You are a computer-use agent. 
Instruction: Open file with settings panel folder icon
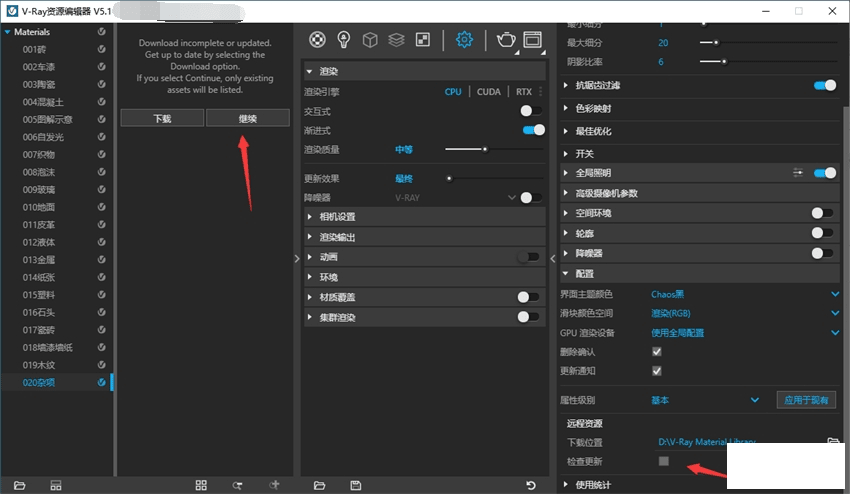click(x=319, y=485)
